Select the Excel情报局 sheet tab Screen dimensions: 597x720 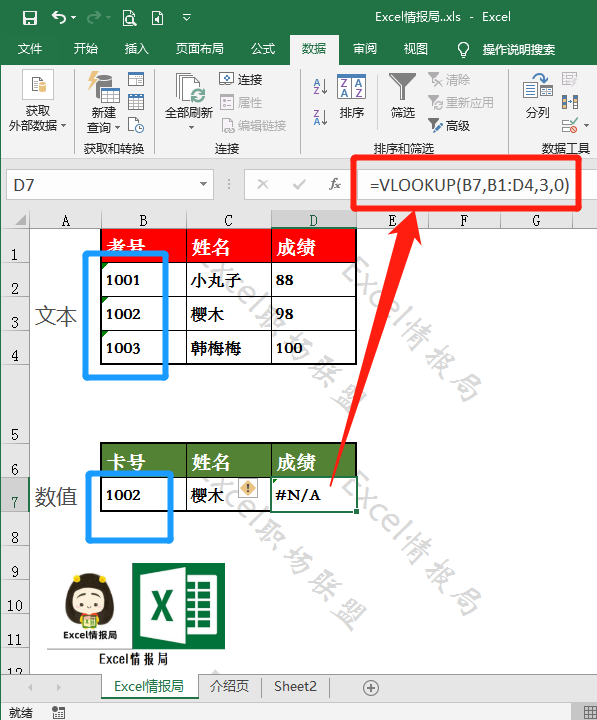pyautogui.click(x=149, y=686)
